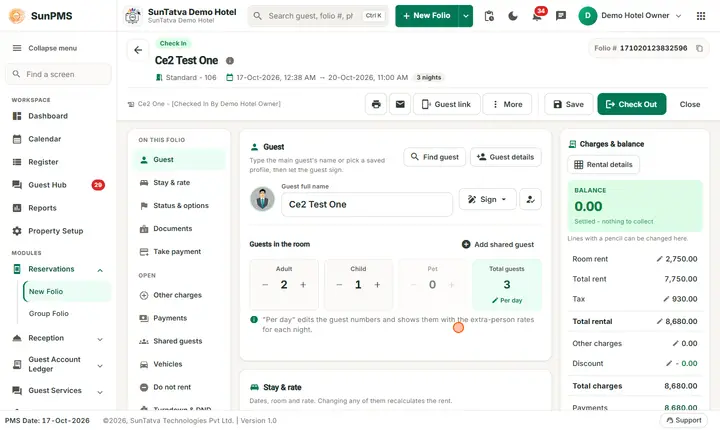Click the email envelope icon
The width and height of the screenshot is (720, 430).
[400, 104]
